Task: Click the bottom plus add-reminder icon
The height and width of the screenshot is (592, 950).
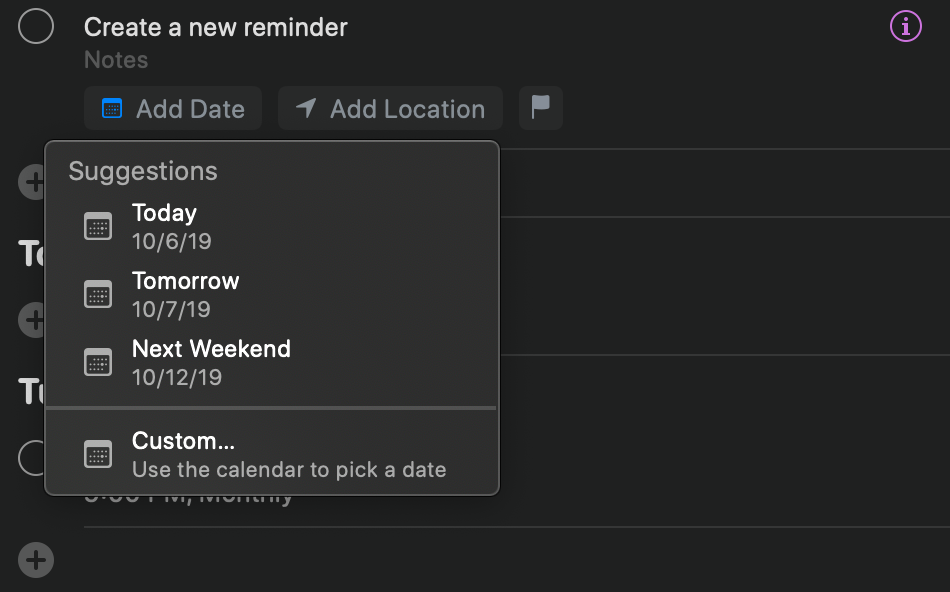Action: tap(36, 559)
